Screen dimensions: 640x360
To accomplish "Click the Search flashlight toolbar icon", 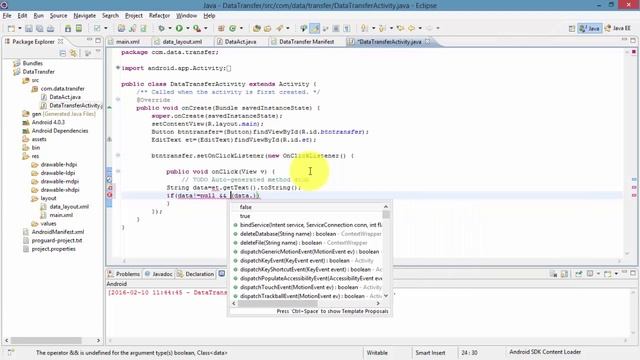I will (280, 28).
